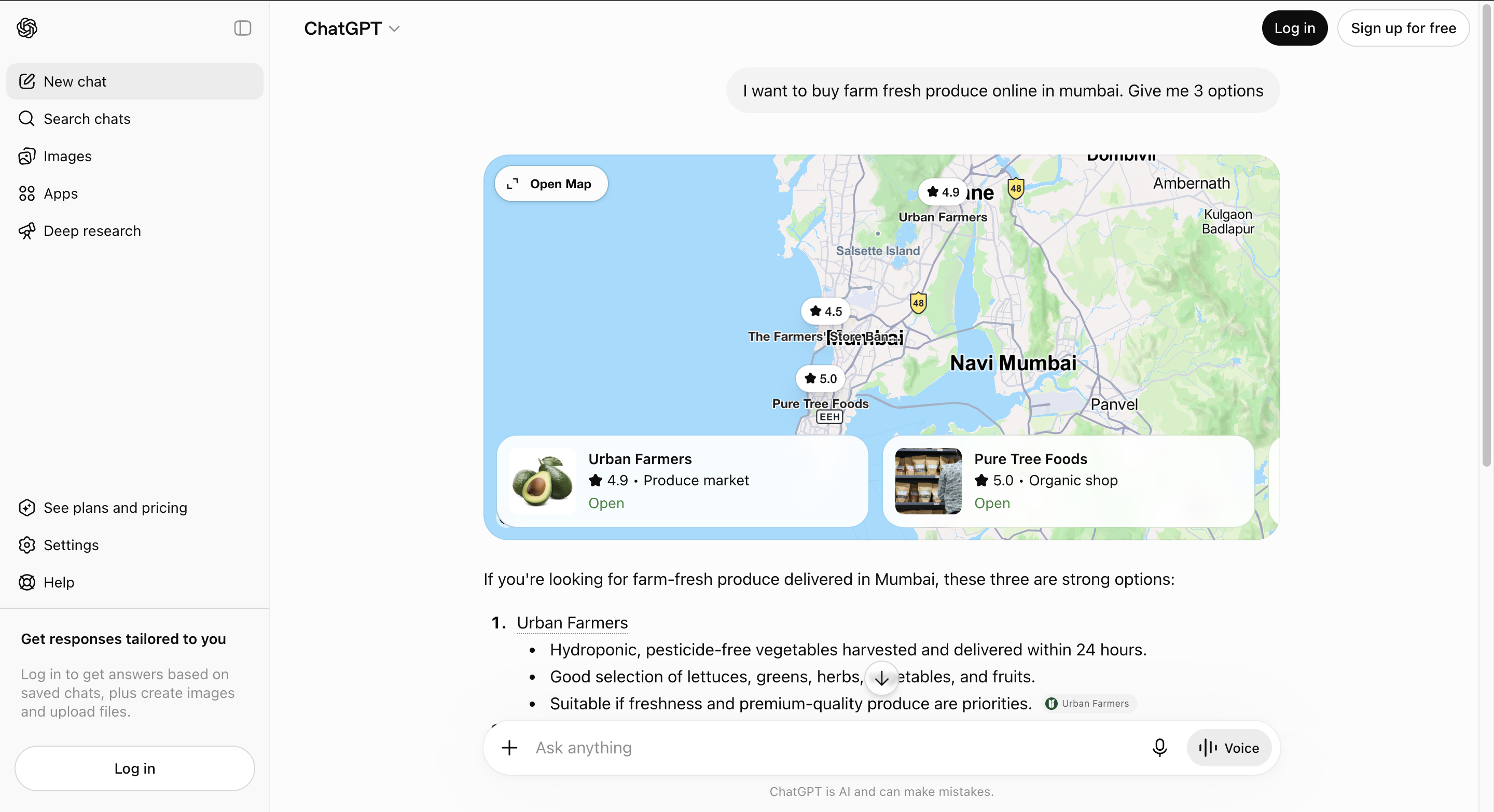Image resolution: width=1494 pixels, height=812 pixels.
Task: Open See plans and pricing
Action: 134,508
